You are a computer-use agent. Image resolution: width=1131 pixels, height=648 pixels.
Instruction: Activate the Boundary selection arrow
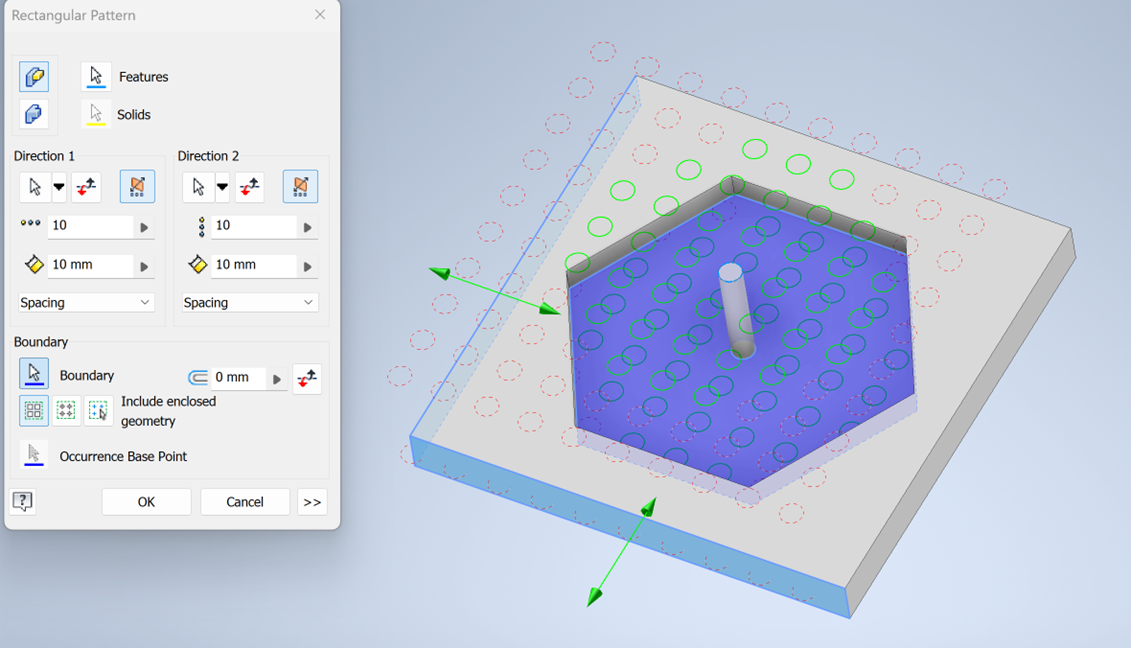[x=34, y=374]
